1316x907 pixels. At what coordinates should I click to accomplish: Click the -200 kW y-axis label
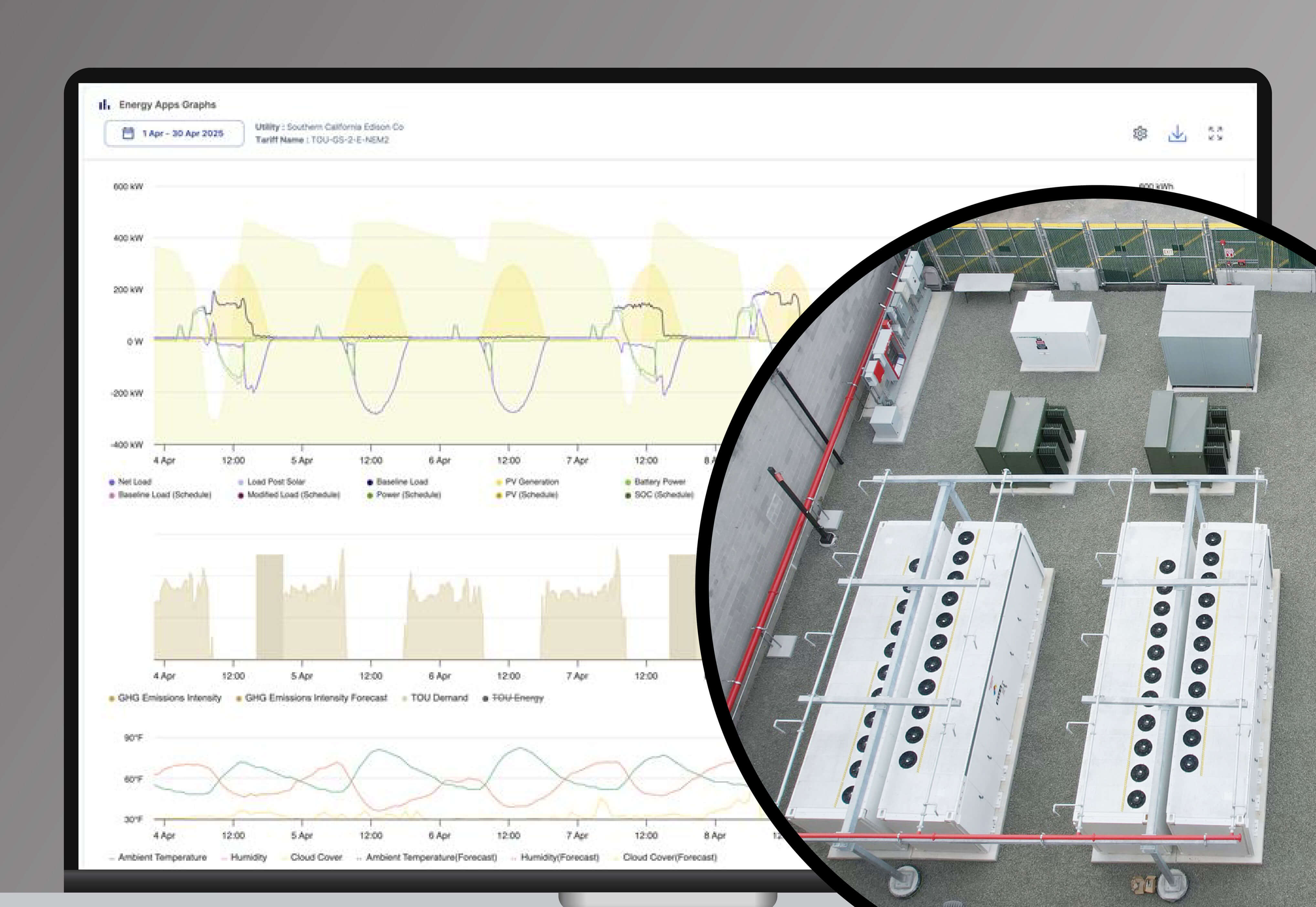[127, 393]
